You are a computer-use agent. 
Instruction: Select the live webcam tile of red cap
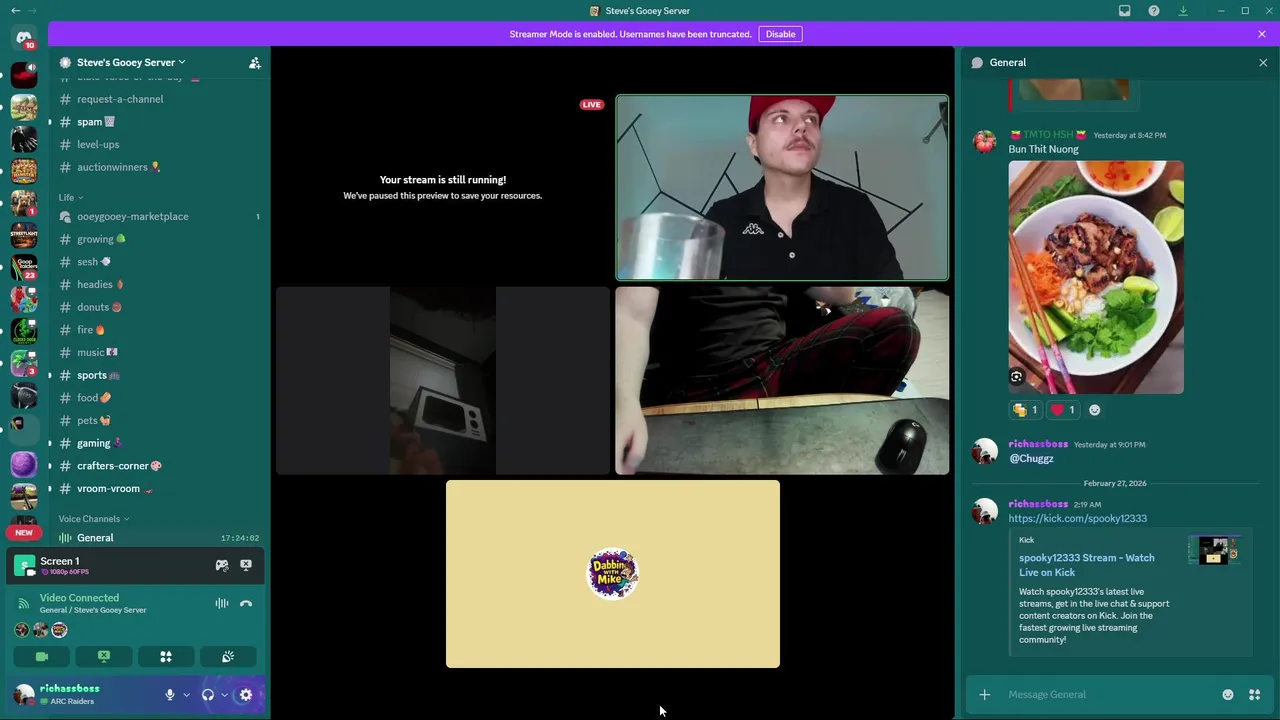[x=782, y=188]
